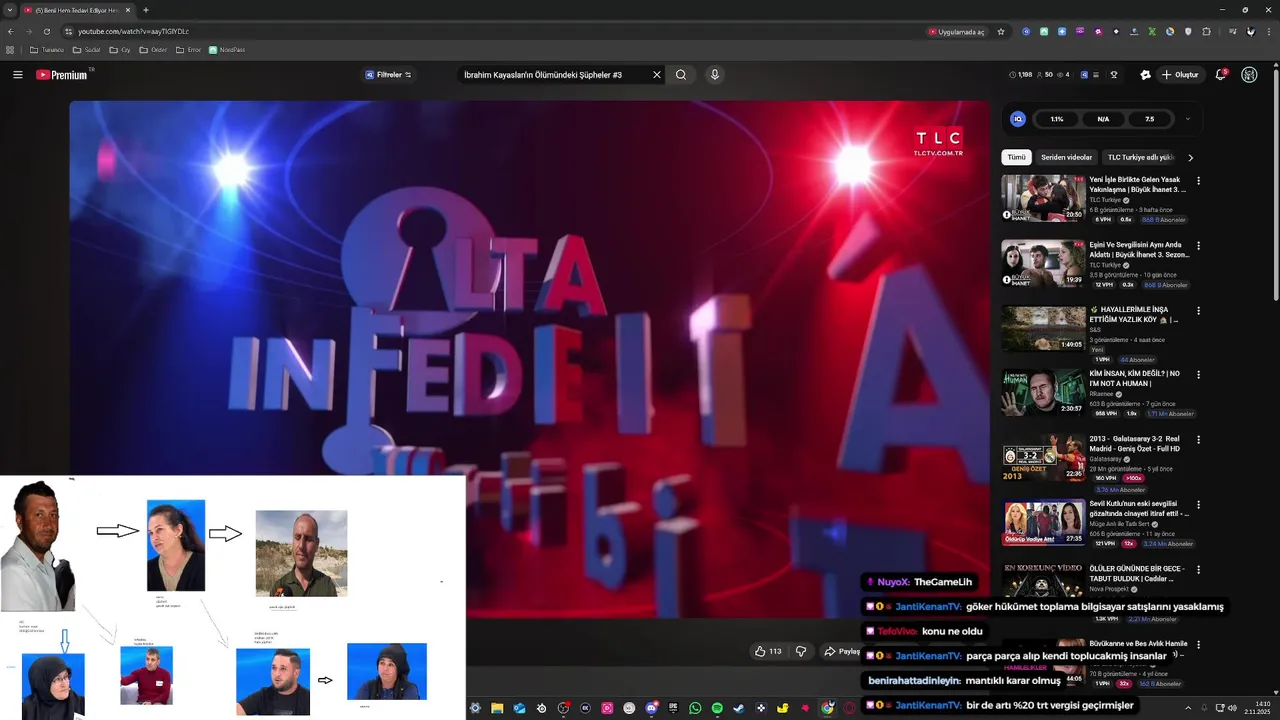
Task: Click the Paylaş share button
Action: pos(841,651)
